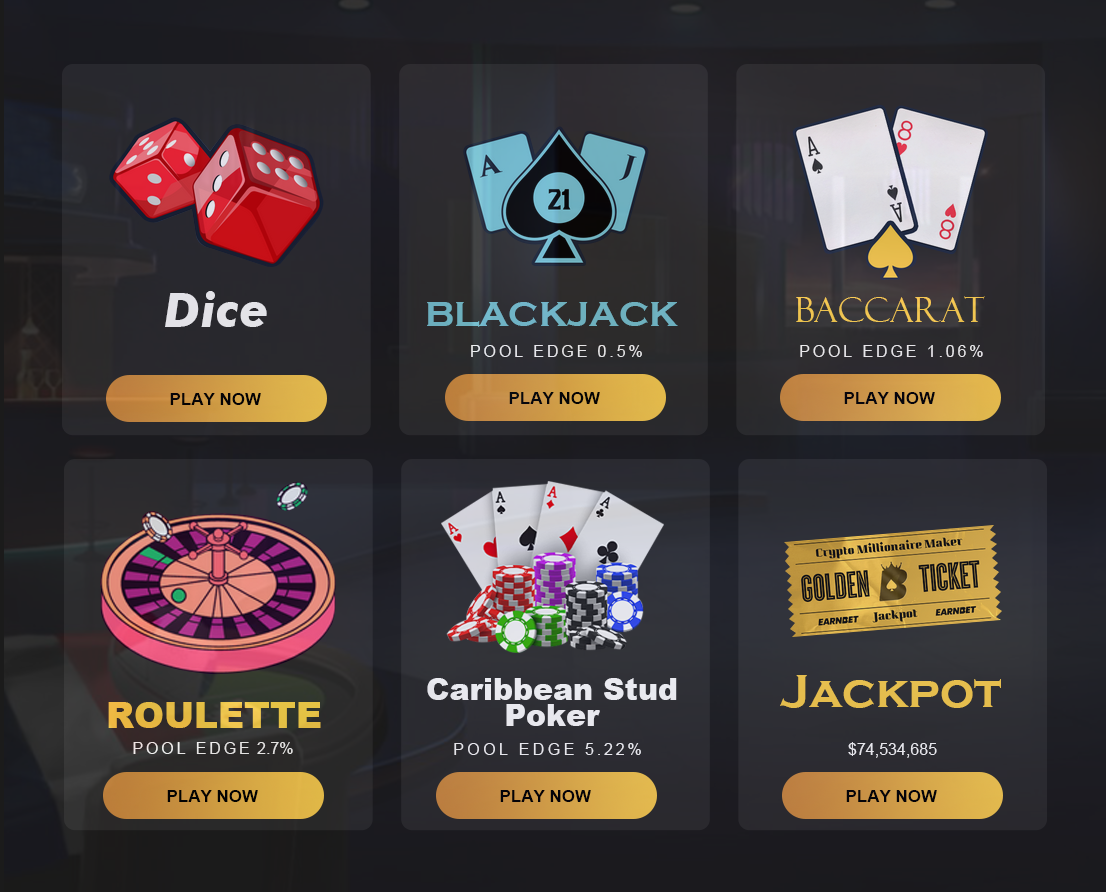This screenshot has width=1106, height=892.
Task: Click the red dice icon
Action: (x=217, y=192)
